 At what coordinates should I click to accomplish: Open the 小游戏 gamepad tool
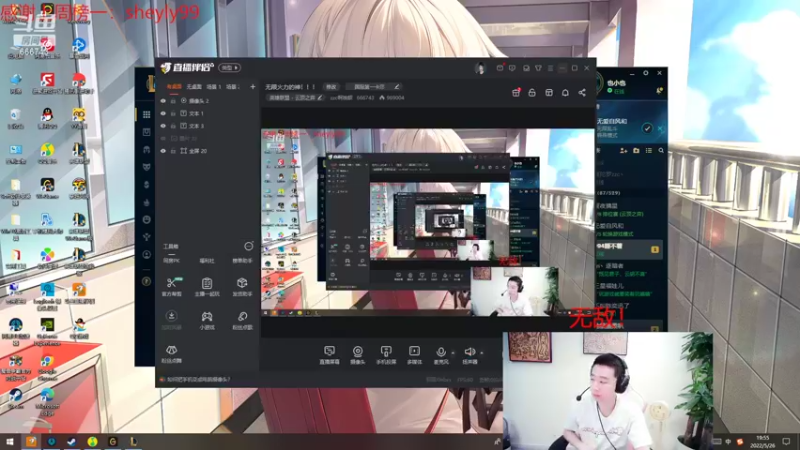pyautogui.click(x=207, y=320)
